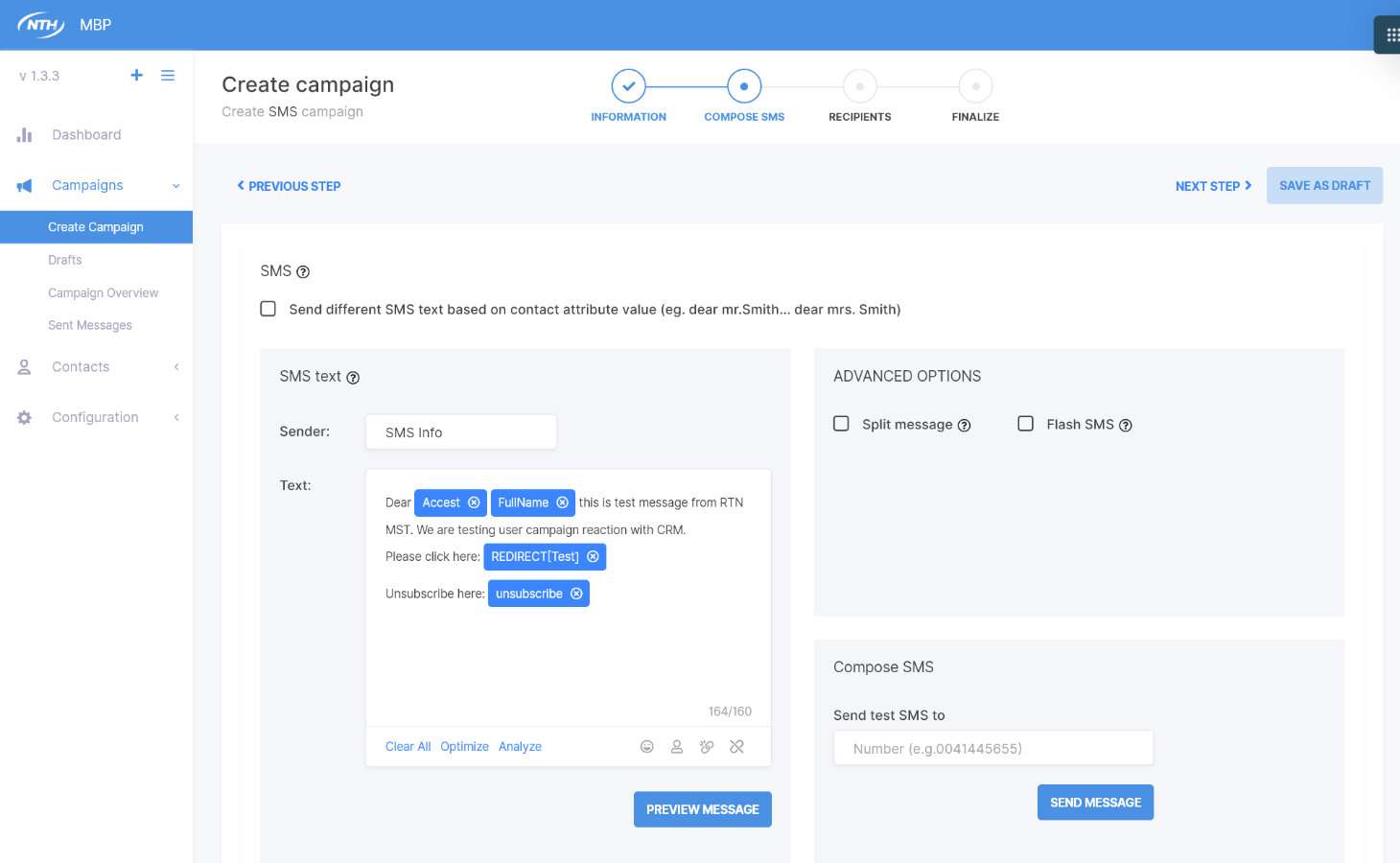Screen dimensions: 1400x863
Task: Click the insert redirect link icon
Action: click(x=707, y=747)
